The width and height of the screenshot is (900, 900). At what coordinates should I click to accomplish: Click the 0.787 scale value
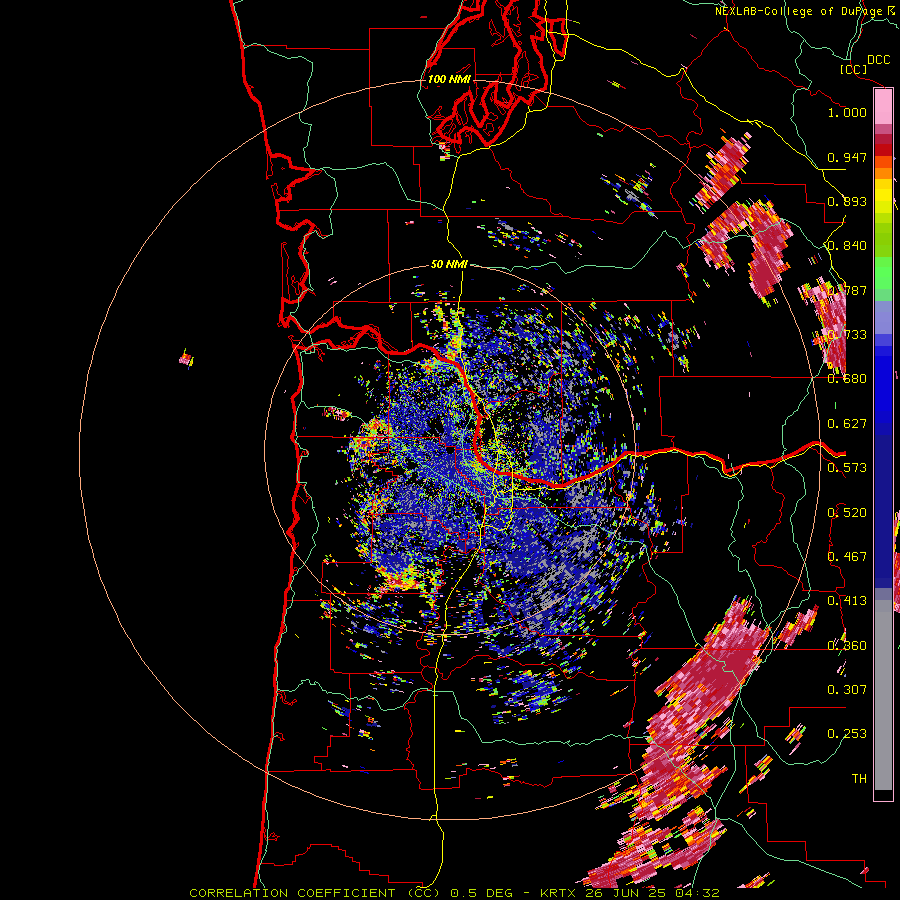click(847, 290)
